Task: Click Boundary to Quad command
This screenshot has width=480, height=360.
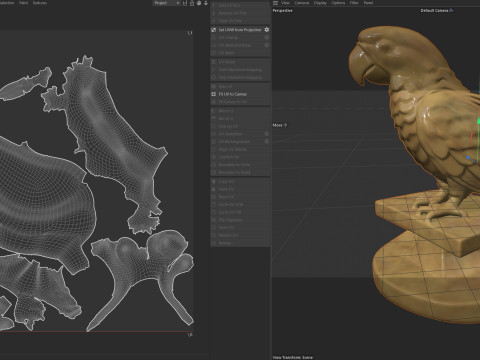Action: 240,172
